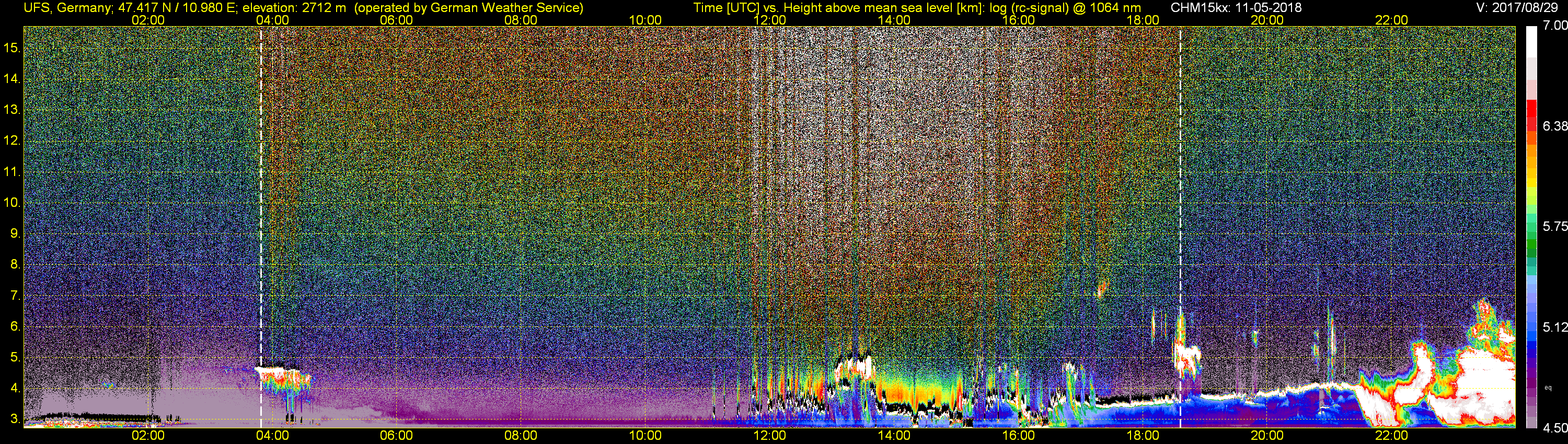This screenshot has width=1568, height=444.
Task: Click the 11 km height axis label
Action: tap(12, 171)
